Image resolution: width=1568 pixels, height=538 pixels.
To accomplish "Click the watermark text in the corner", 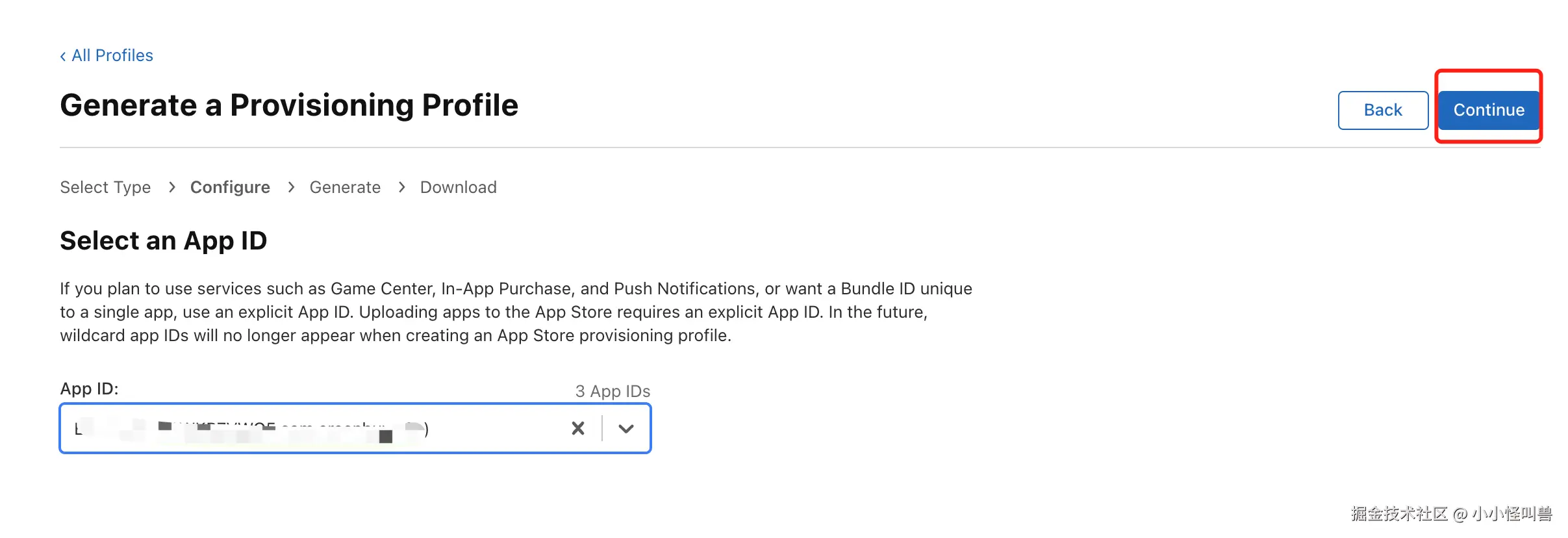I will (x=1451, y=515).
